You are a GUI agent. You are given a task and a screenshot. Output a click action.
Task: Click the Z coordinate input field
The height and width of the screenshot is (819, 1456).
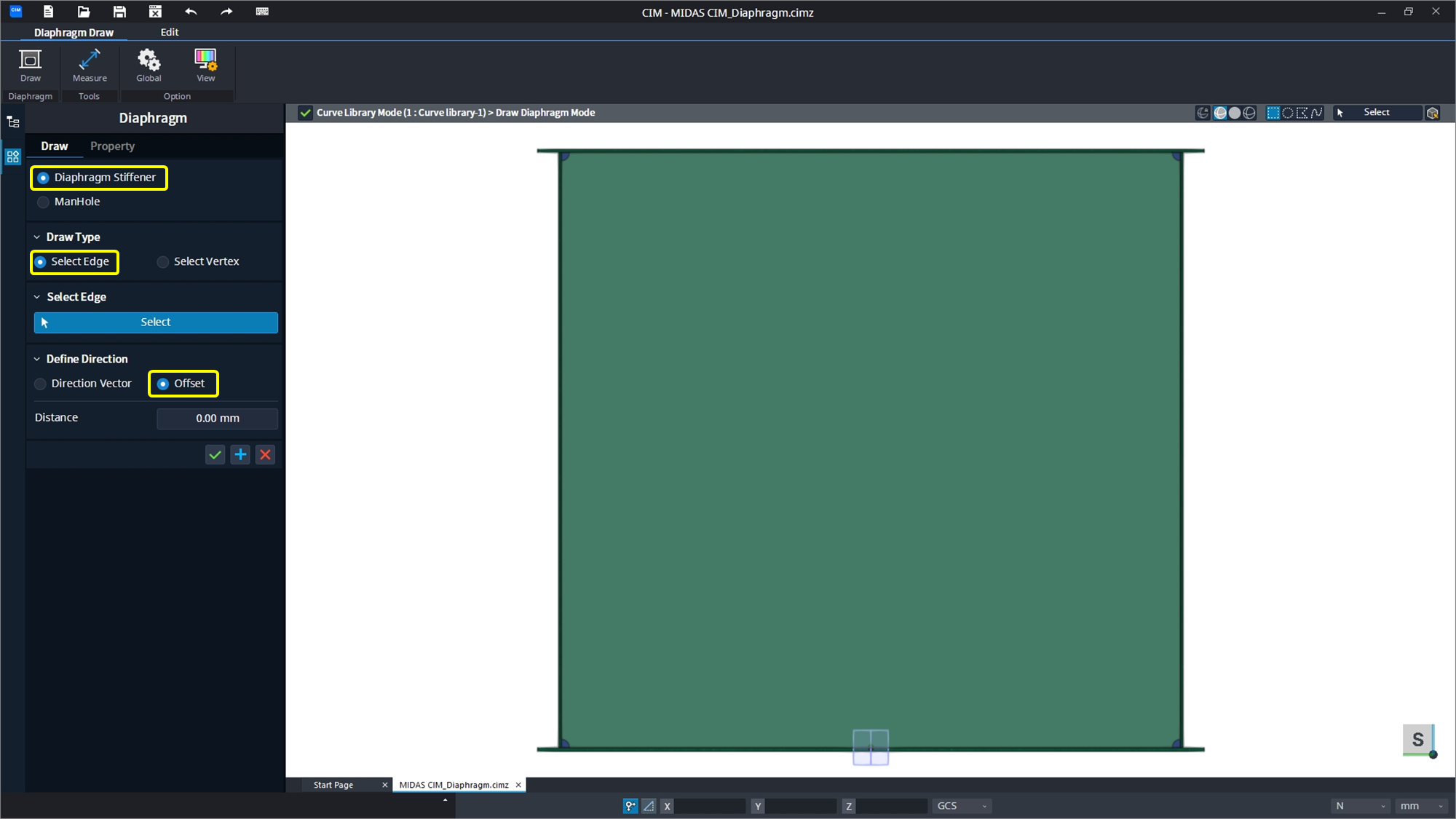tap(892, 806)
